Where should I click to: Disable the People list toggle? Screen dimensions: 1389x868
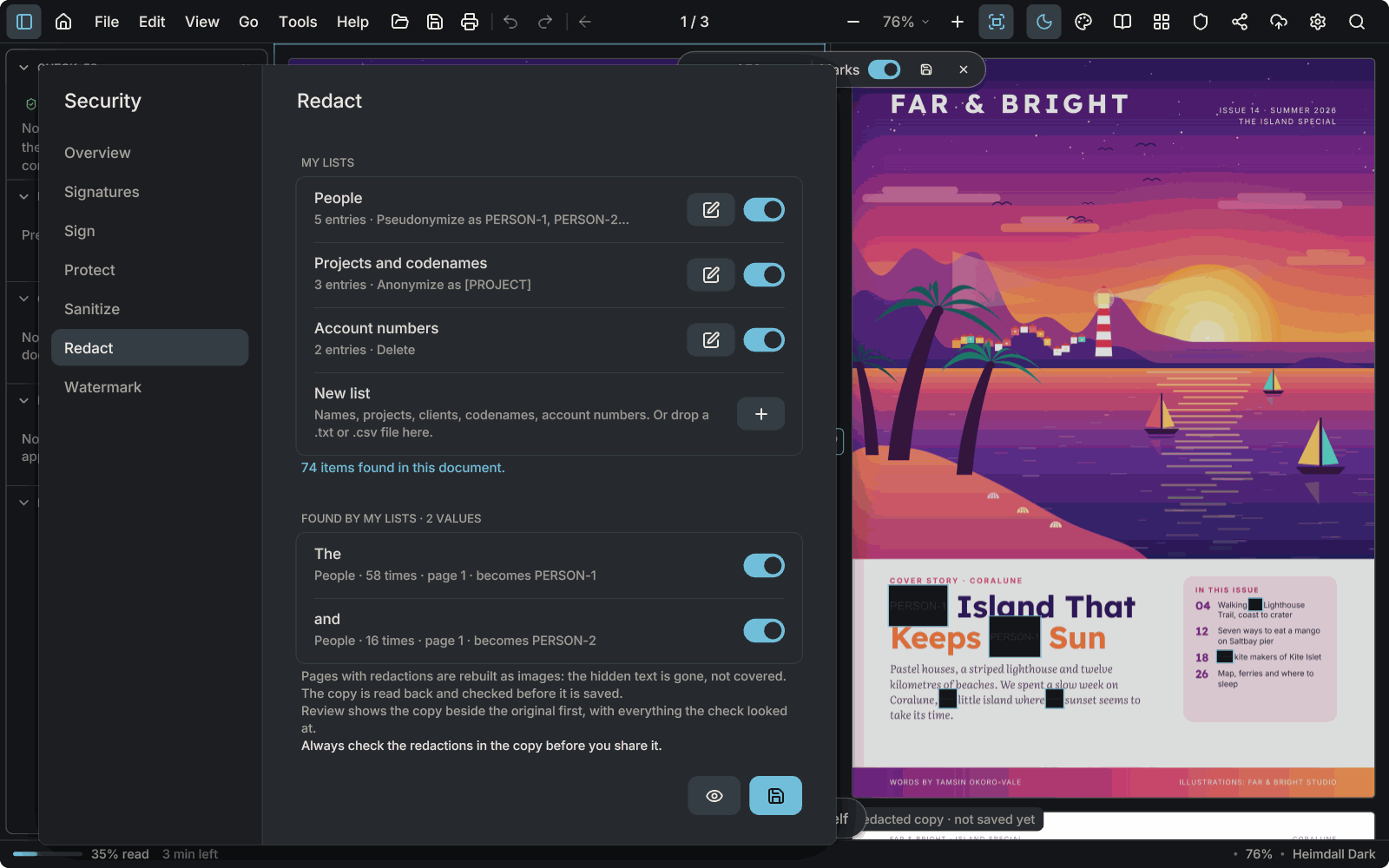[x=764, y=209]
